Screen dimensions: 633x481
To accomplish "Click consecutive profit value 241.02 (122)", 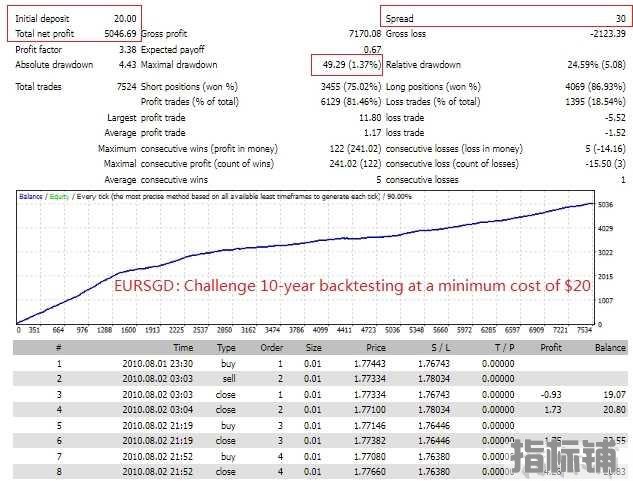I will click(x=355, y=164).
